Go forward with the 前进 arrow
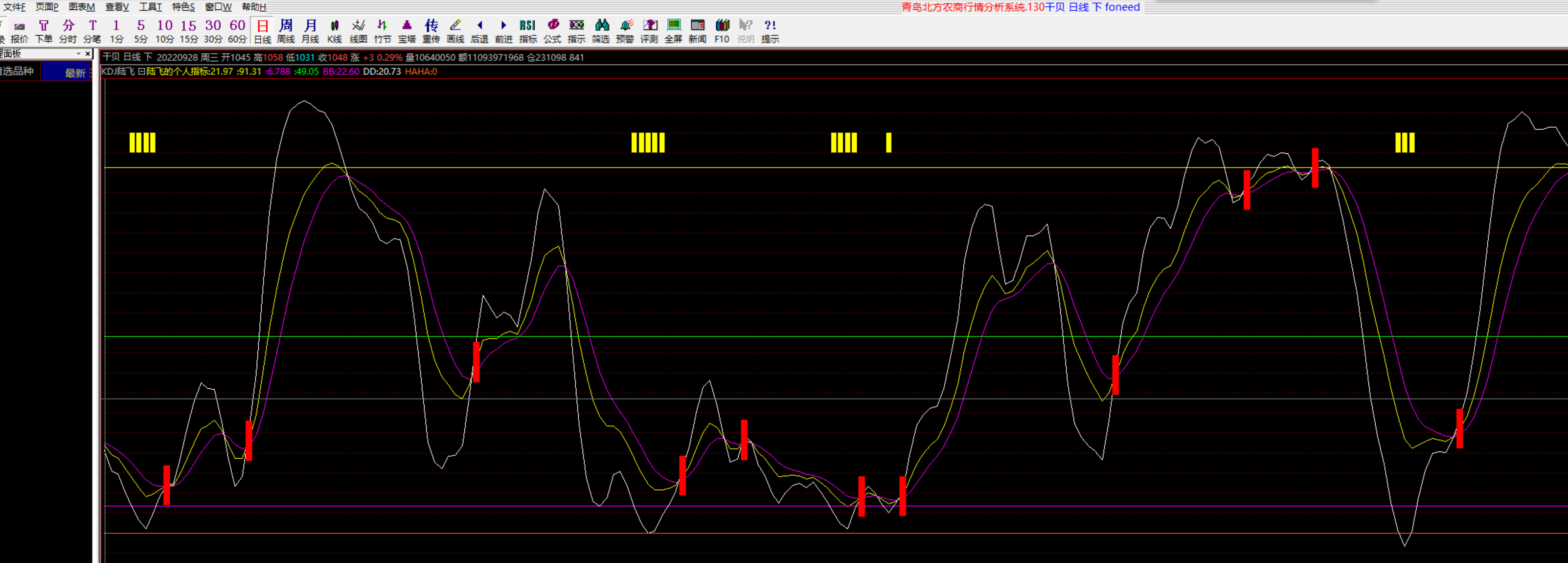The image size is (1568, 563). pyautogui.click(x=504, y=32)
